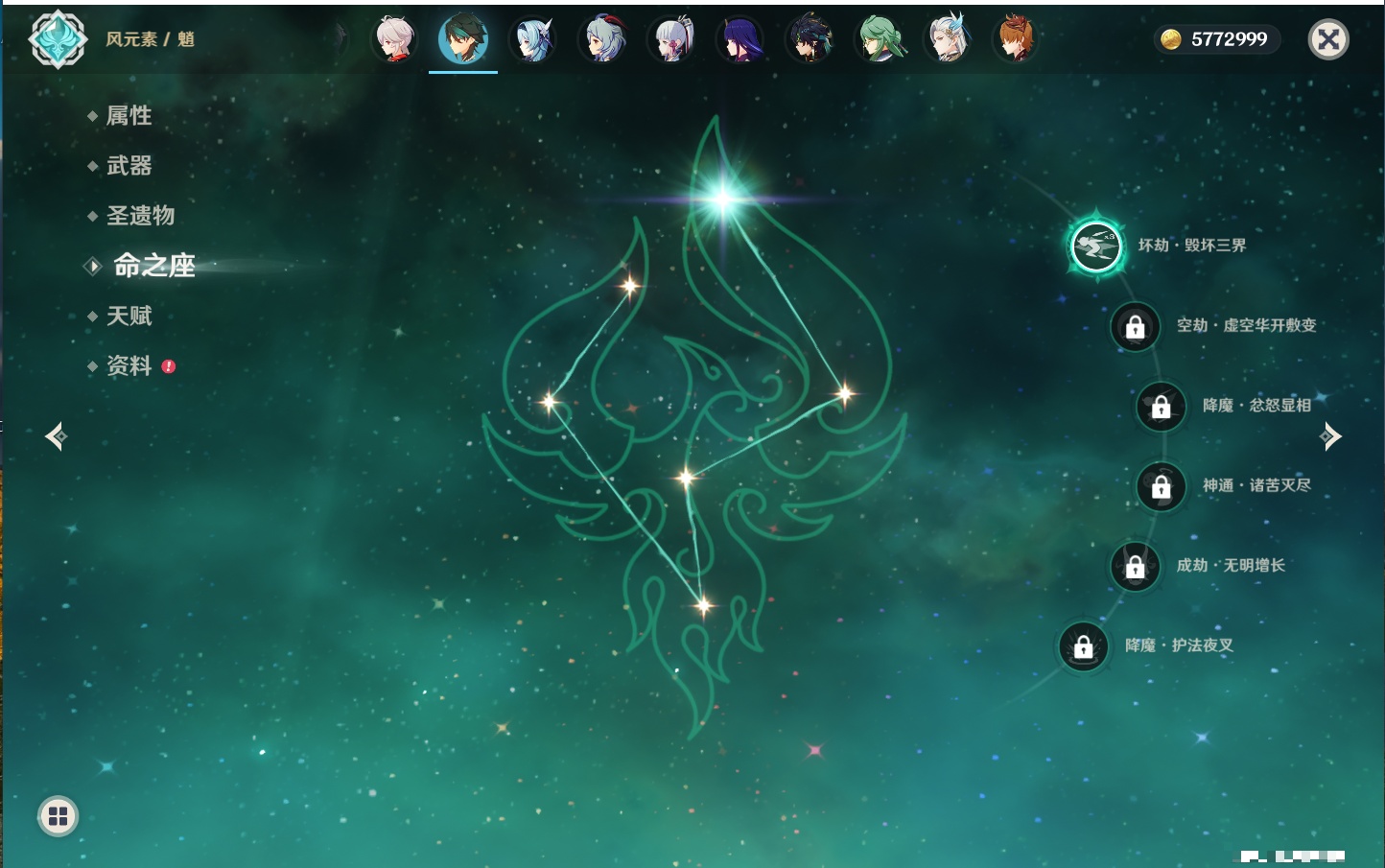This screenshot has width=1385, height=868.
Task: Select Kazuha's white-haired avatar with red streak
Action: [394, 39]
